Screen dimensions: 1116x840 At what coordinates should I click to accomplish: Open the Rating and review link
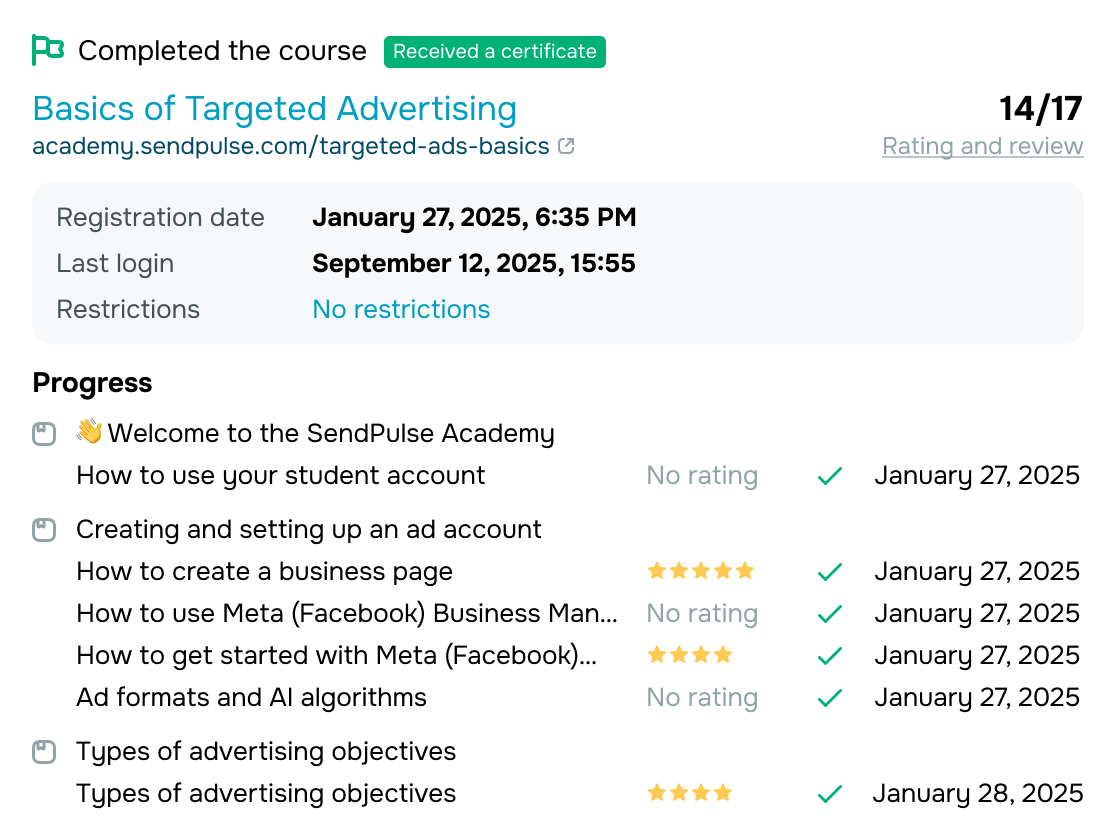tap(982, 147)
